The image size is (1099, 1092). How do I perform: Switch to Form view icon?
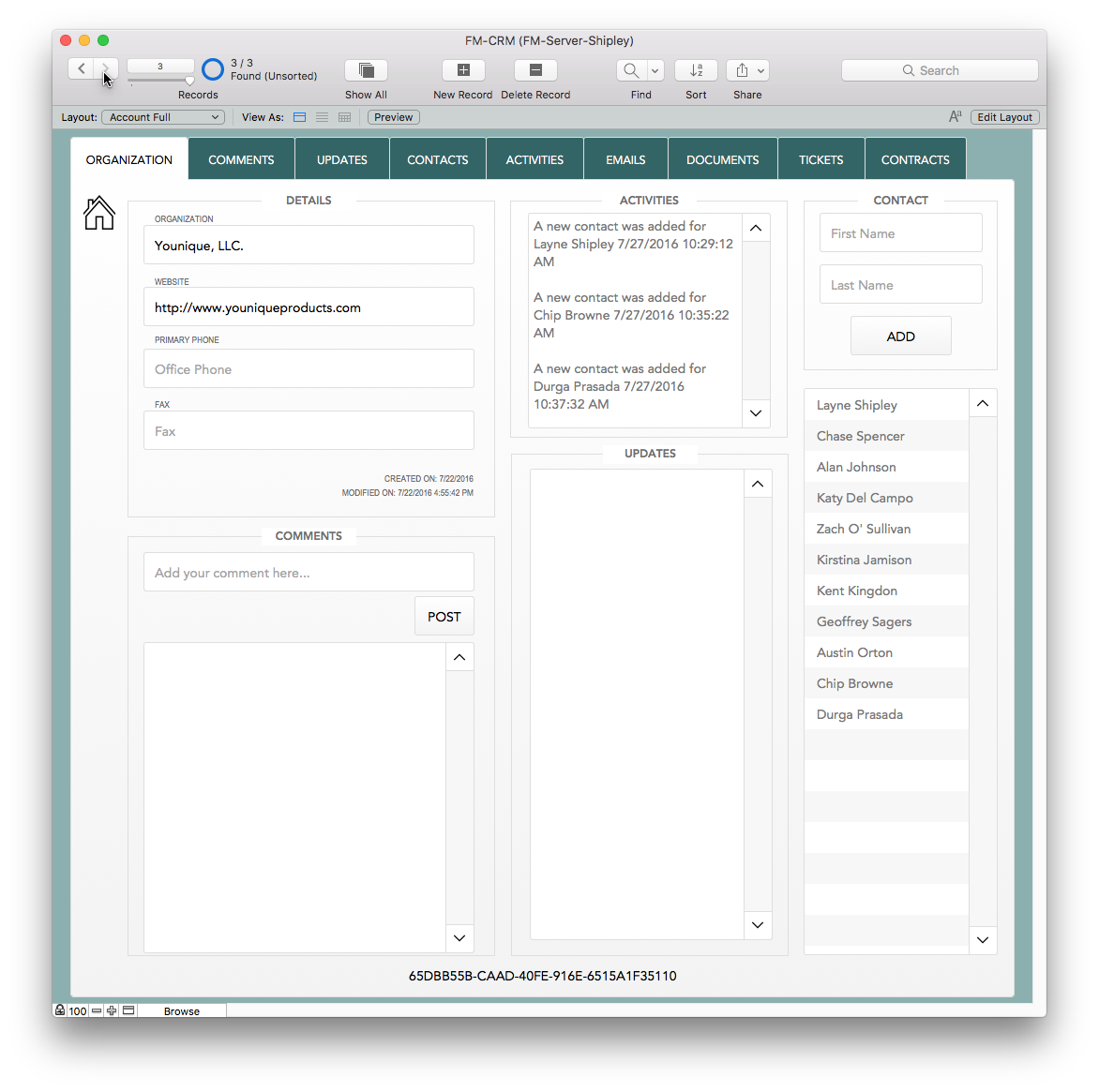point(299,118)
